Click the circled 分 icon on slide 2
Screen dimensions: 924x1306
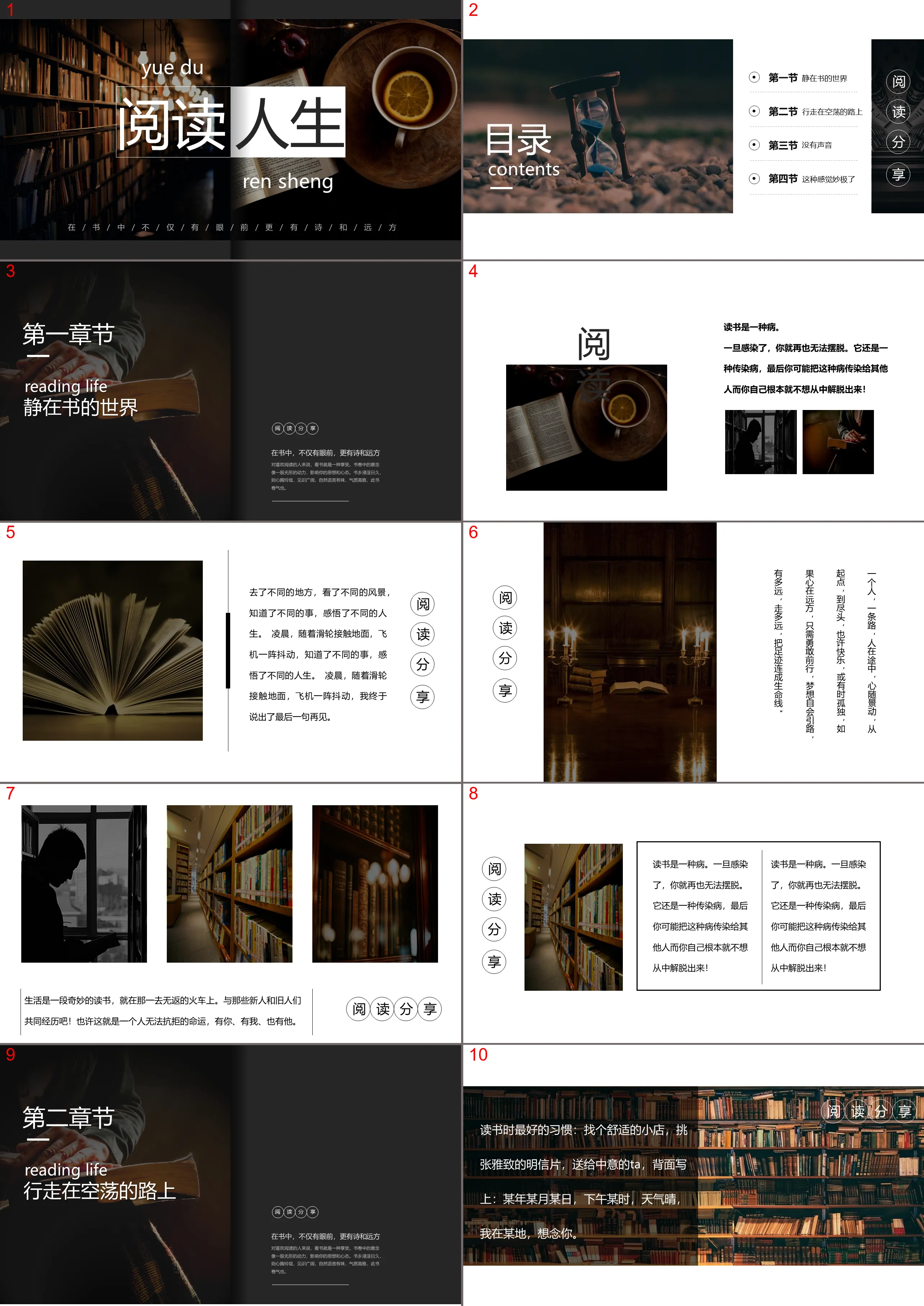click(898, 142)
